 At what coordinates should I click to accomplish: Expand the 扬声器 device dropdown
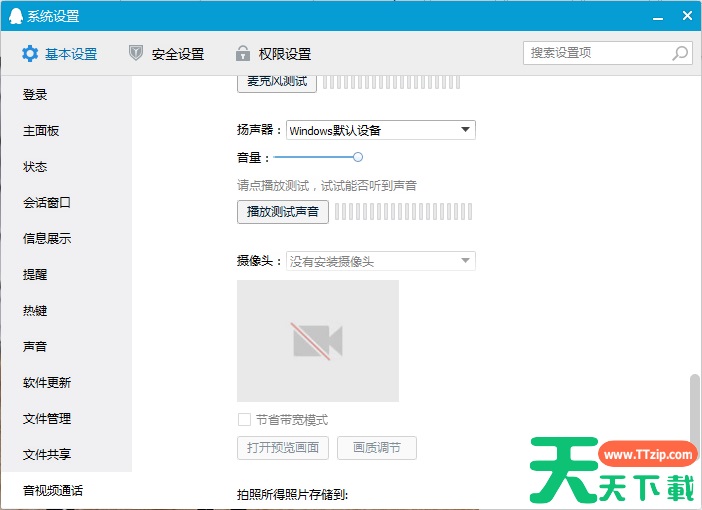pyautogui.click(x=465, y=130)
